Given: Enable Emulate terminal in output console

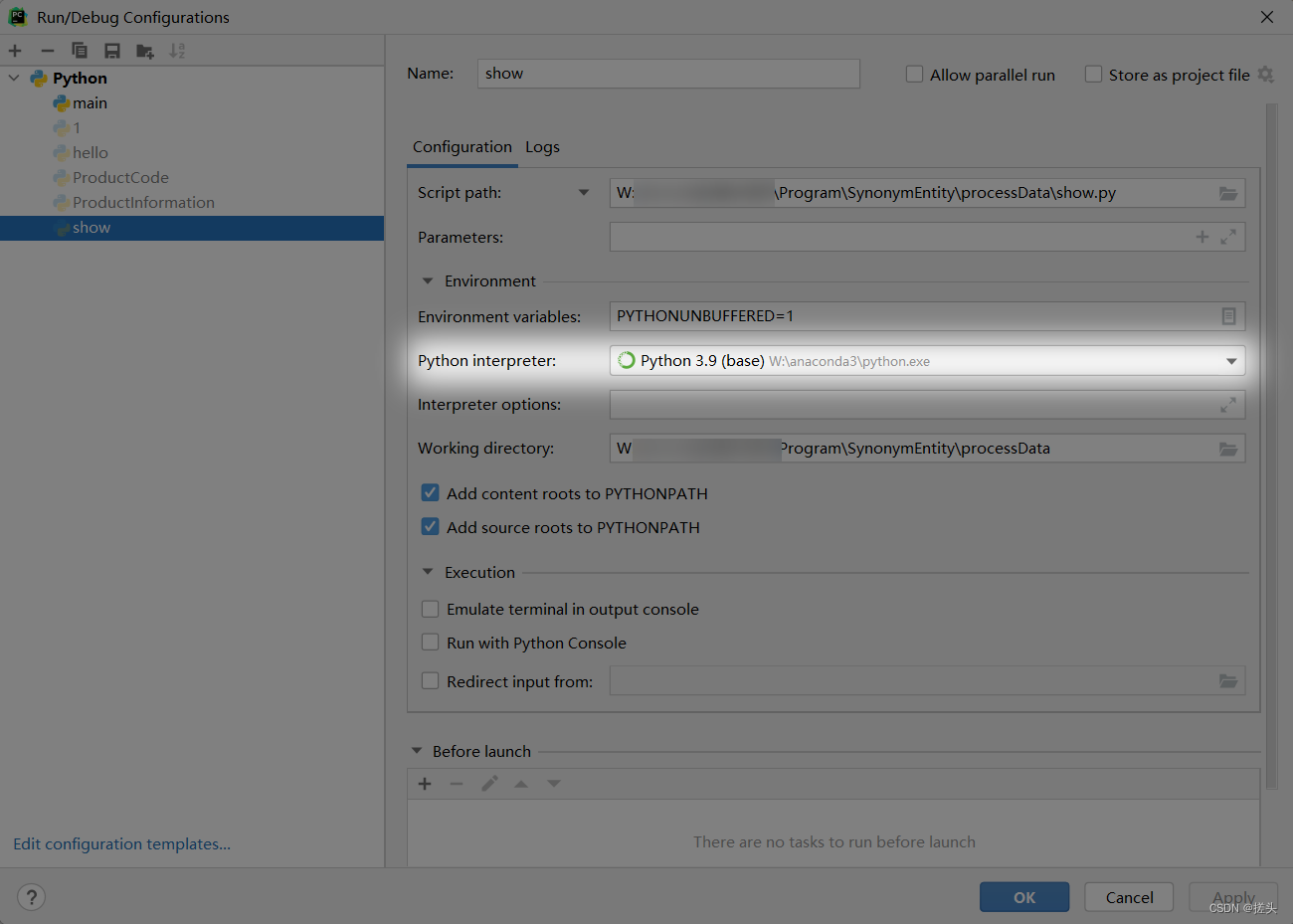Looking at the screenshot, I should [430, 608].
